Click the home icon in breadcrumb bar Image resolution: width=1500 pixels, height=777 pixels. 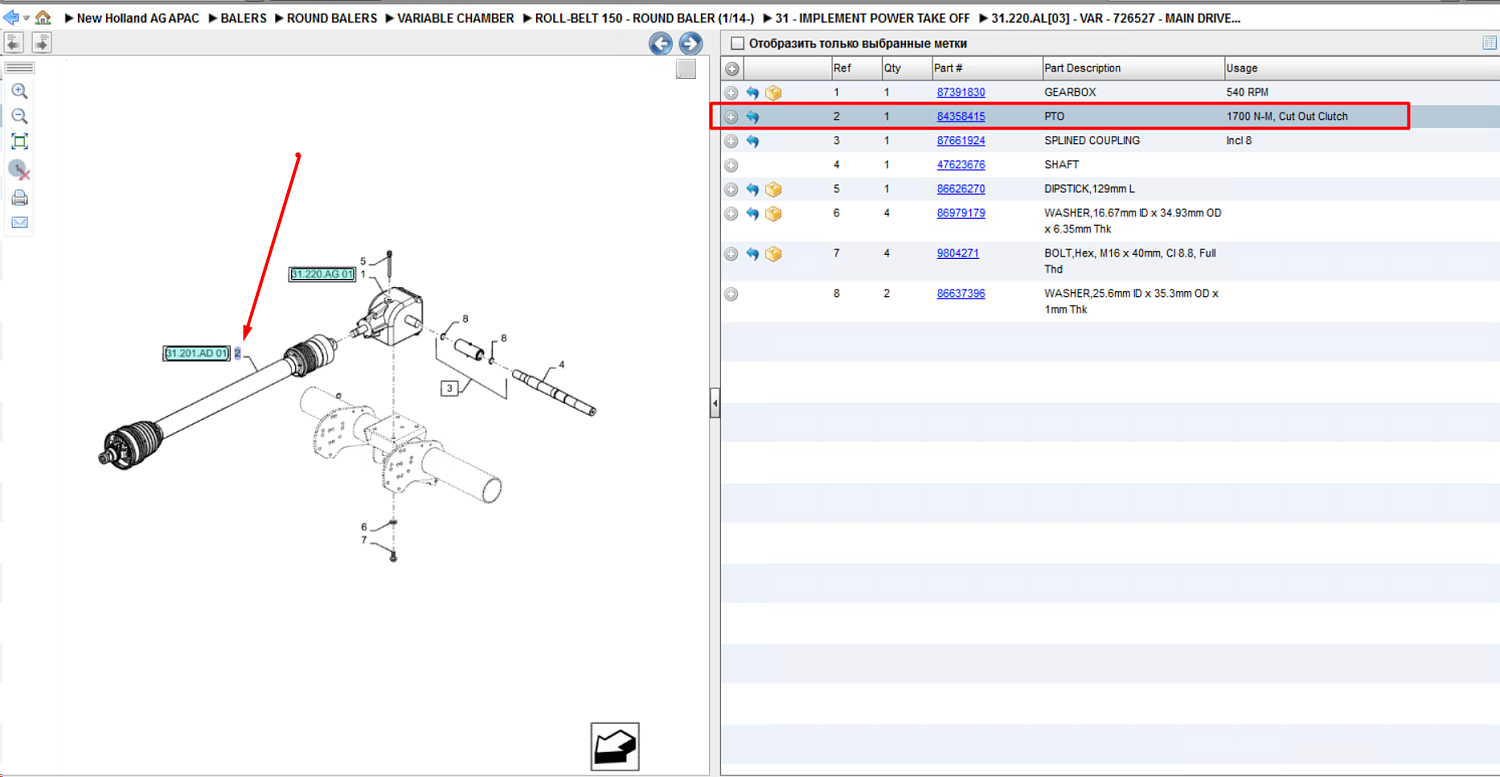pos(43,18)
